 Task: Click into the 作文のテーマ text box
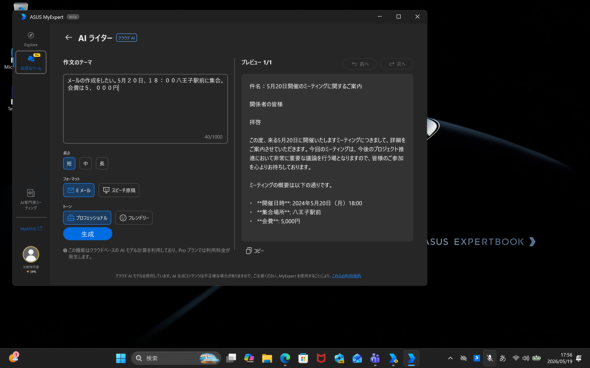[145, 108]
